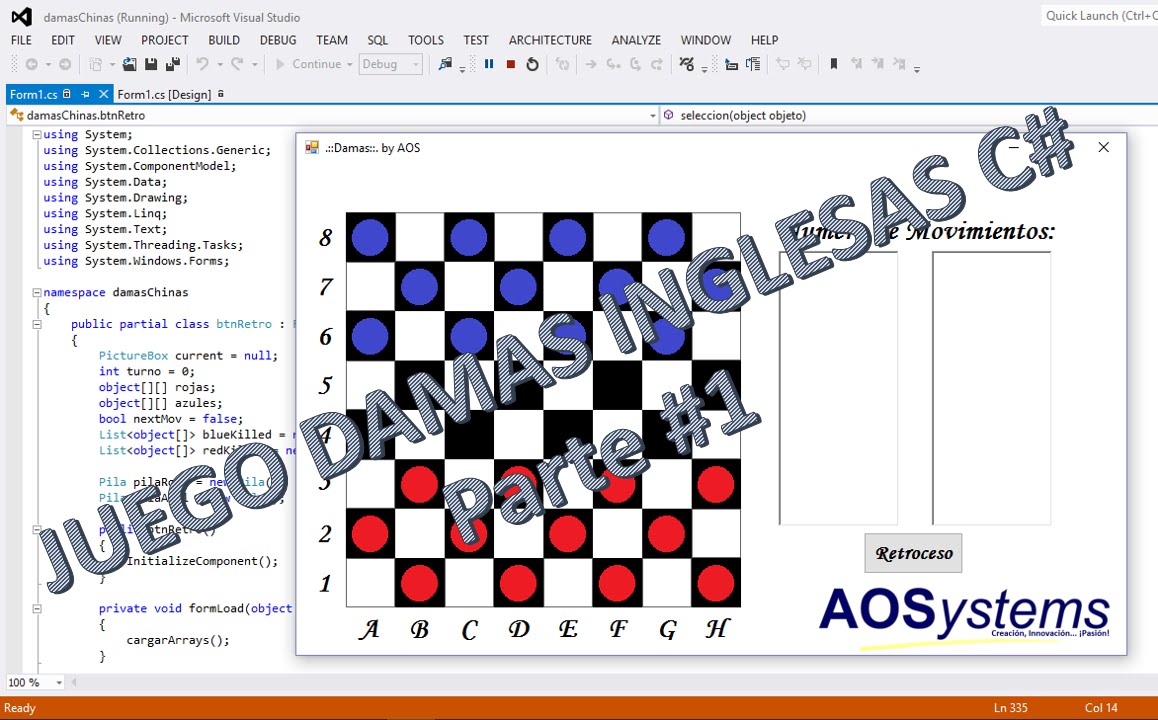Select the Form1.cs code tab
1158x720 pixels.
coord(33,95)
